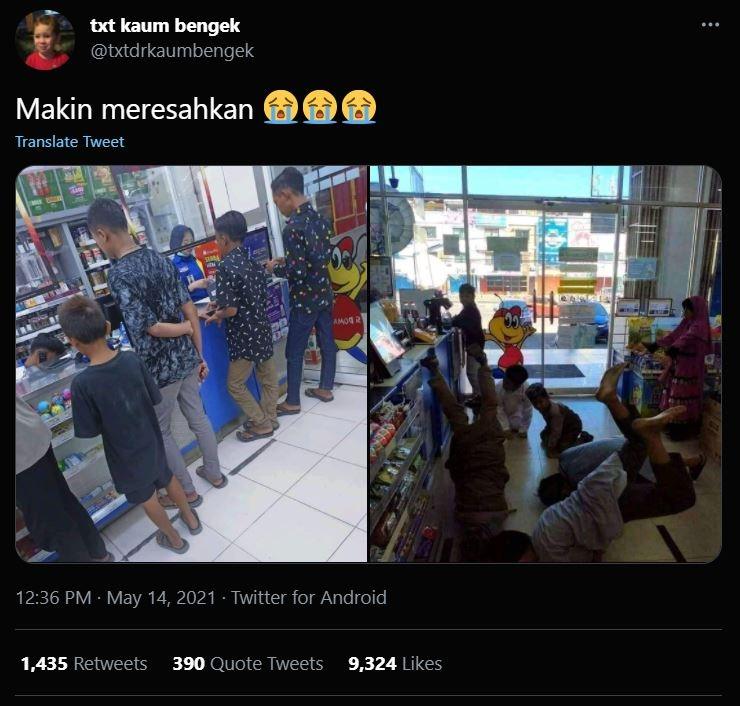Click the first crying emoji in tweet
The image size is (740, 706).
(x=280, y=107)
